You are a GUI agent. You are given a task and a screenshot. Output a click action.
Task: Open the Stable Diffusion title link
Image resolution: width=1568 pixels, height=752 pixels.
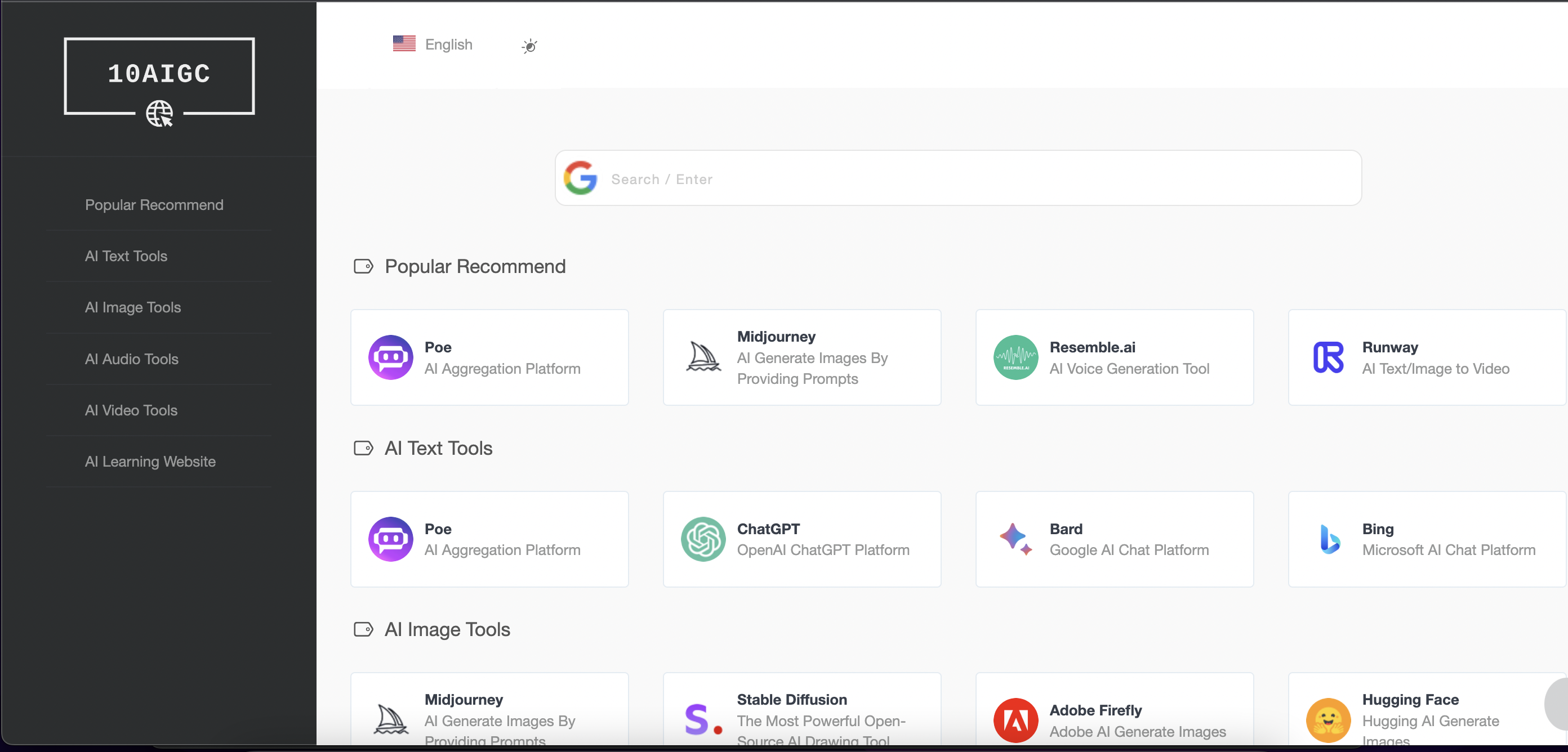coord(792,700)
